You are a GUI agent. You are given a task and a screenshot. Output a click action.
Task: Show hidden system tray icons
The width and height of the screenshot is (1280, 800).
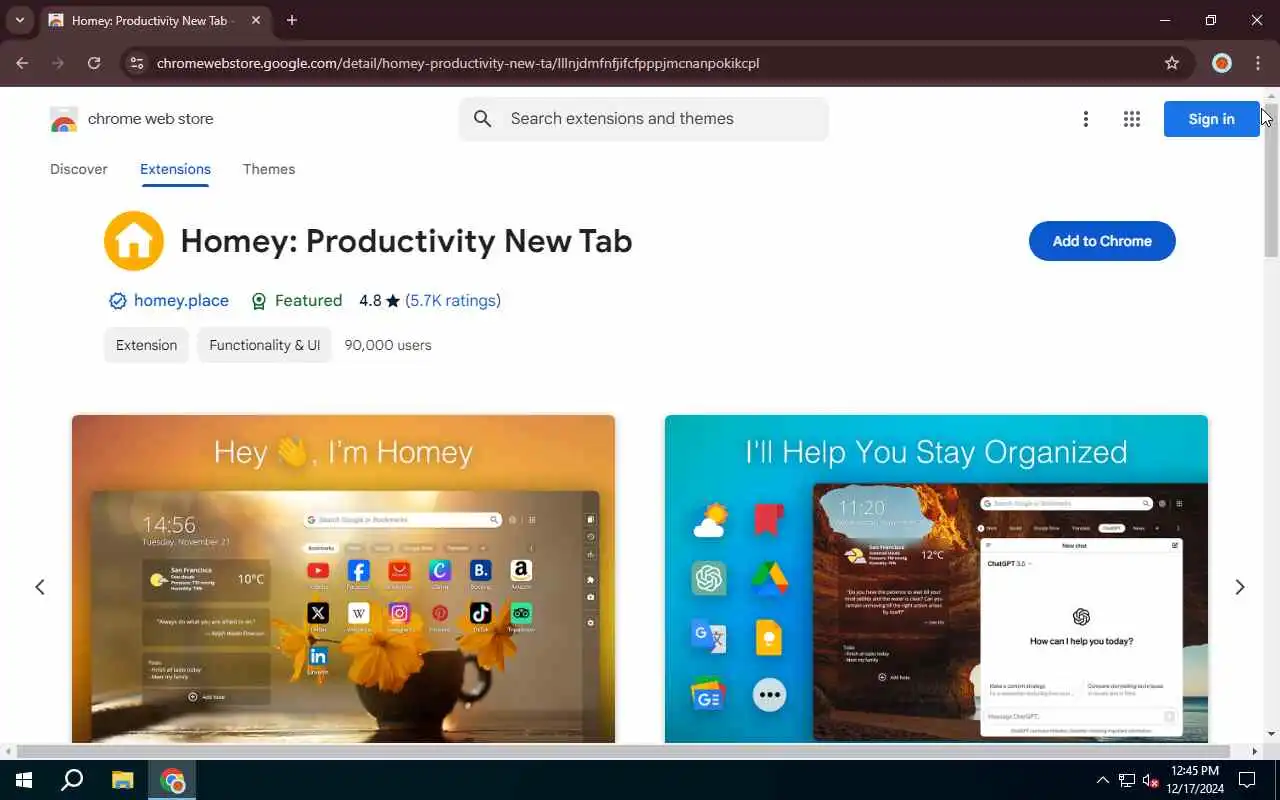(x=1103, y=780)
